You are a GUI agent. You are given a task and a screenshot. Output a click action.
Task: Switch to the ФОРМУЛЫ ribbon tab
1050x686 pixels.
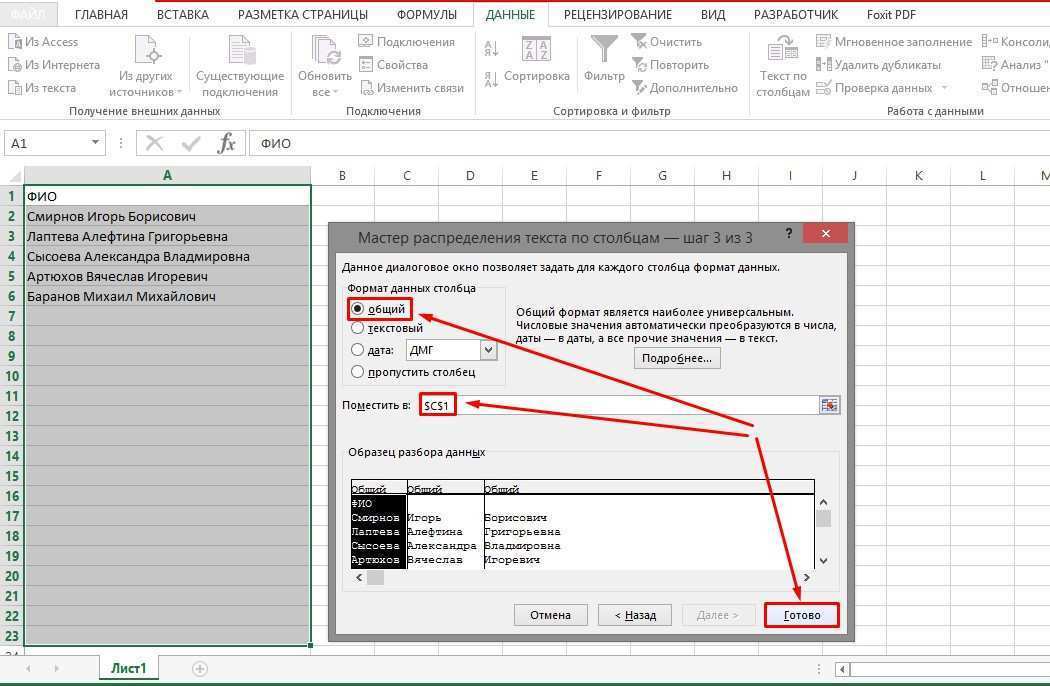tap(427, 14)
